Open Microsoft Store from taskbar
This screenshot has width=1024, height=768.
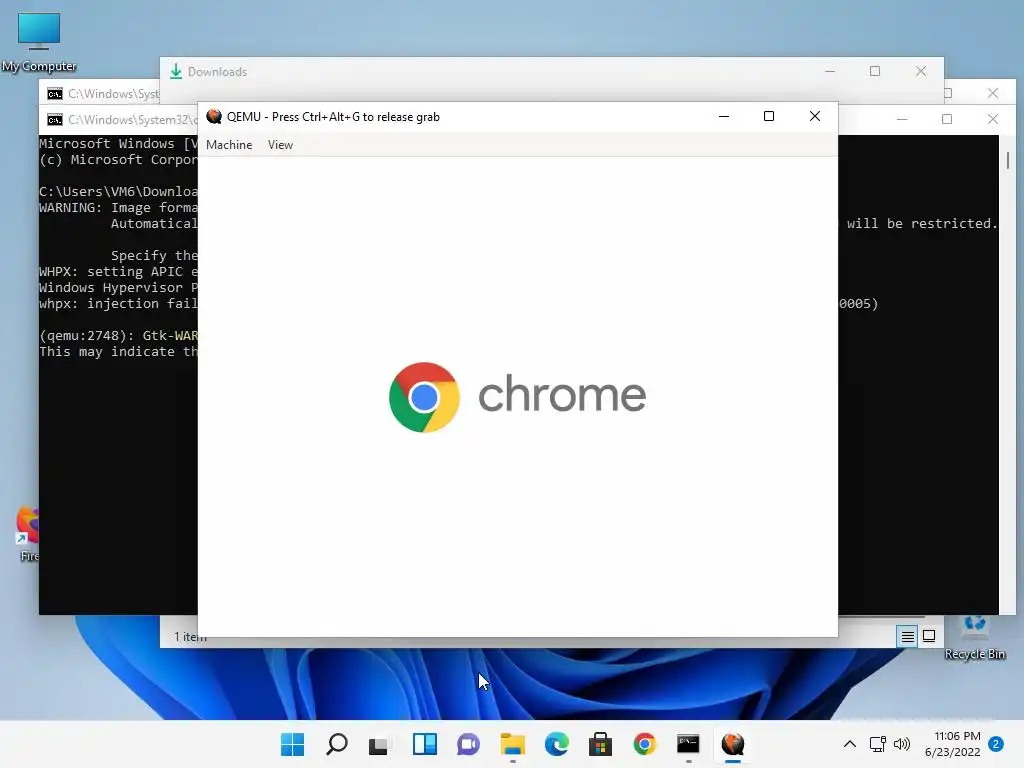click(600, 744)
